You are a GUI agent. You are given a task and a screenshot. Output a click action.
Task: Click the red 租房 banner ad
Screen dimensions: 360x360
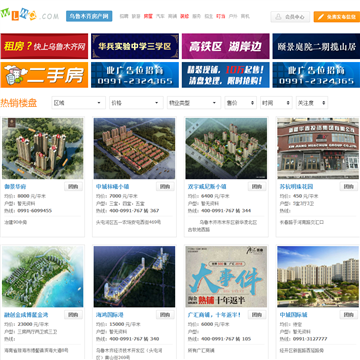[x=44, y=46]
